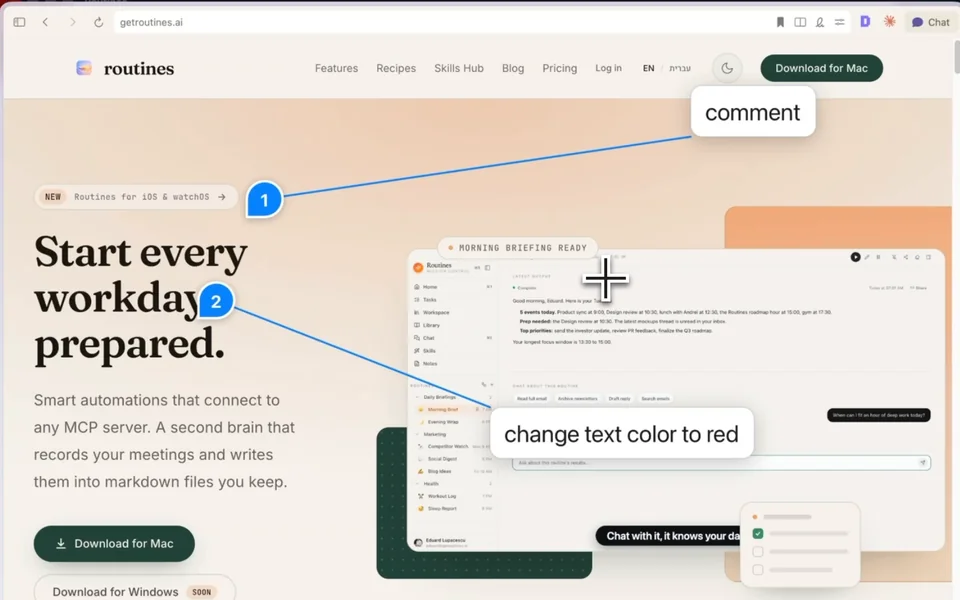The image size is (960, 600).
Task: Open the browser Chat panel
Action: pyautogui.click(x=931, y=22)
